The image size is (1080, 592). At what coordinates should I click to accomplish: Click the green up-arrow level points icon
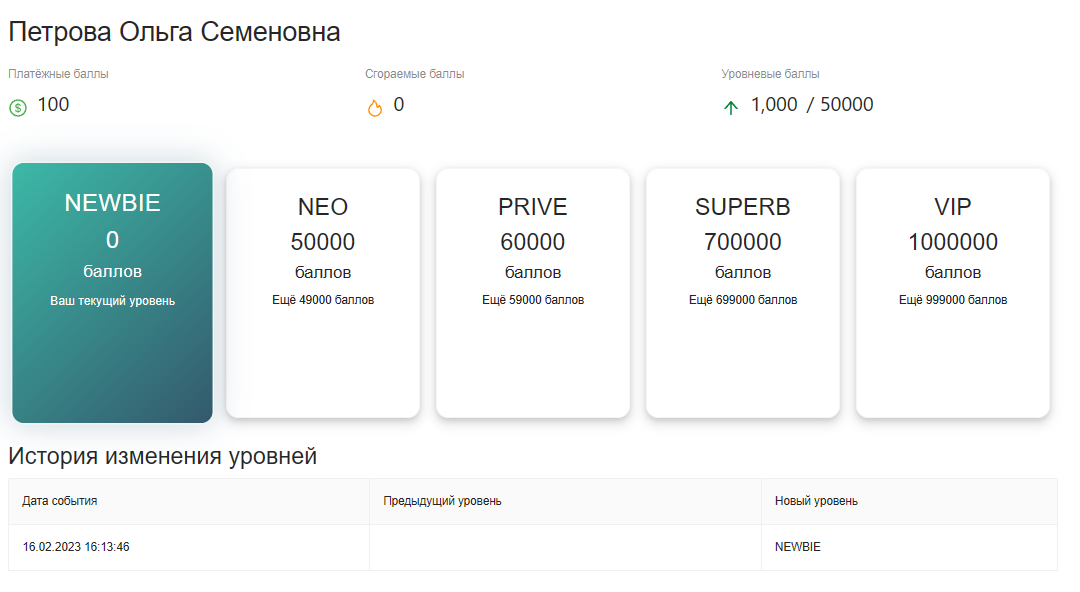point(731,108)
